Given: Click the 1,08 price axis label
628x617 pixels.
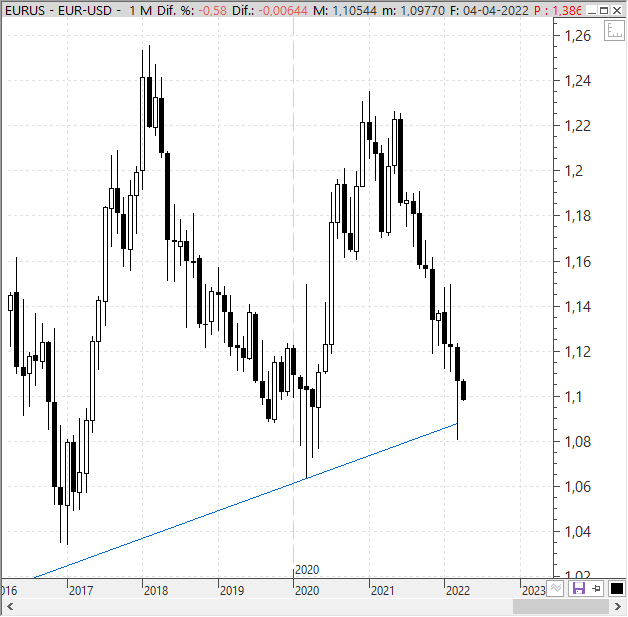Looking at the screenshot, I should 578,442.
